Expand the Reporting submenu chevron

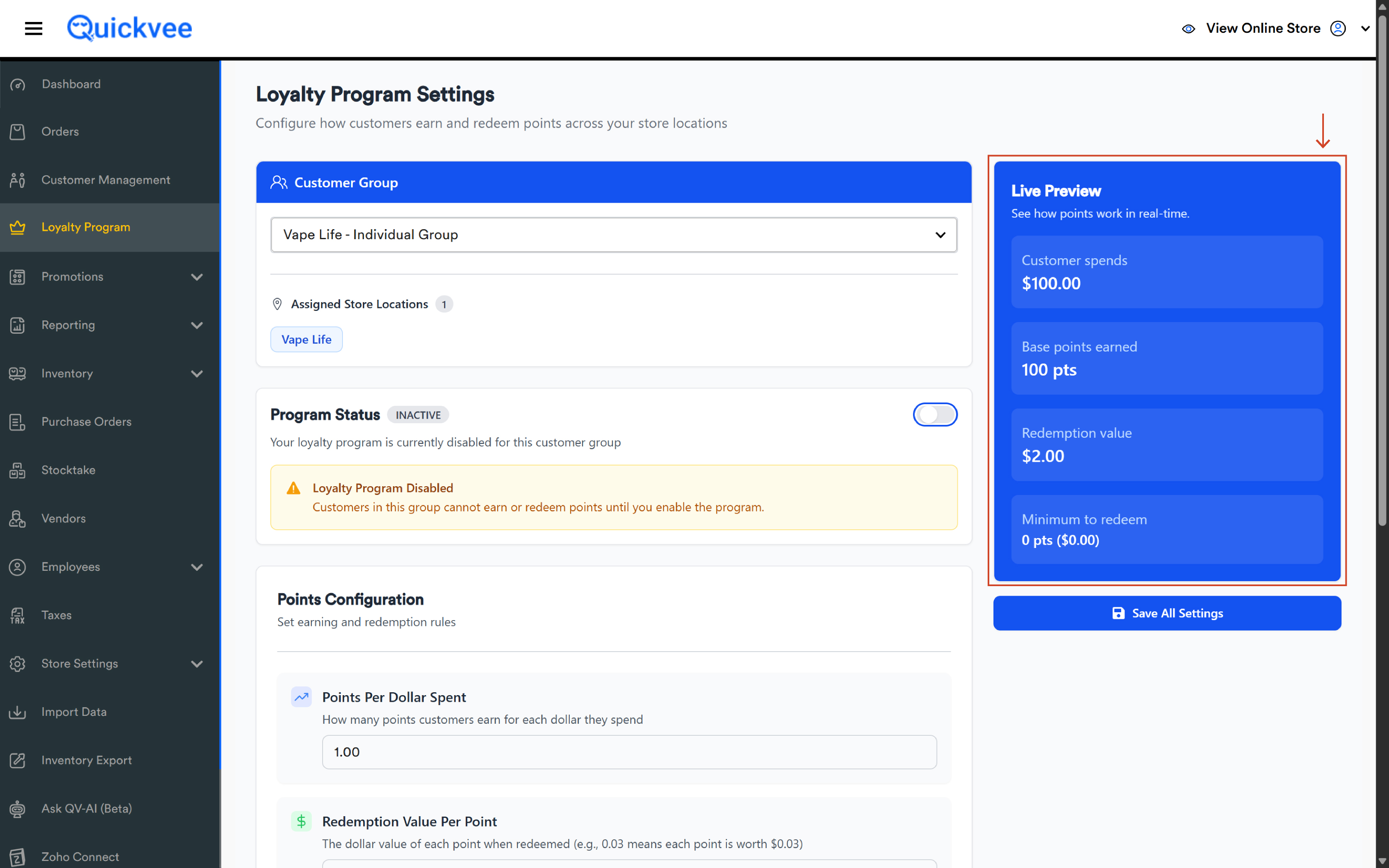[197, 325]
